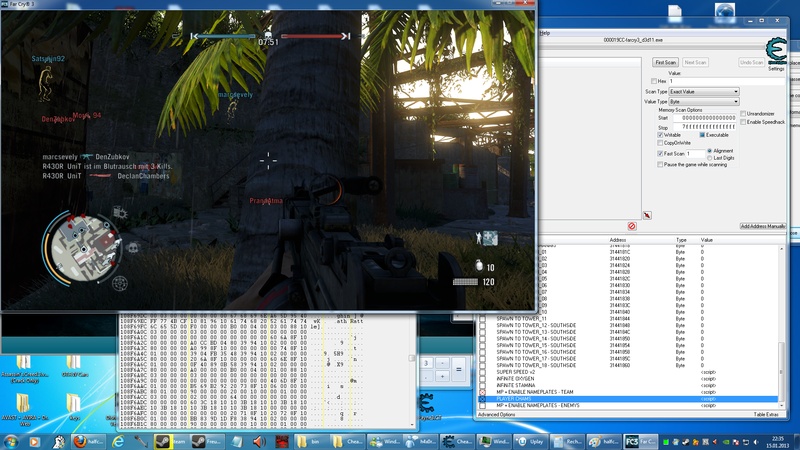Click the Fast Scan alignment number field
The width and height of the screenshot is (800, 450).
click(695, 154)
